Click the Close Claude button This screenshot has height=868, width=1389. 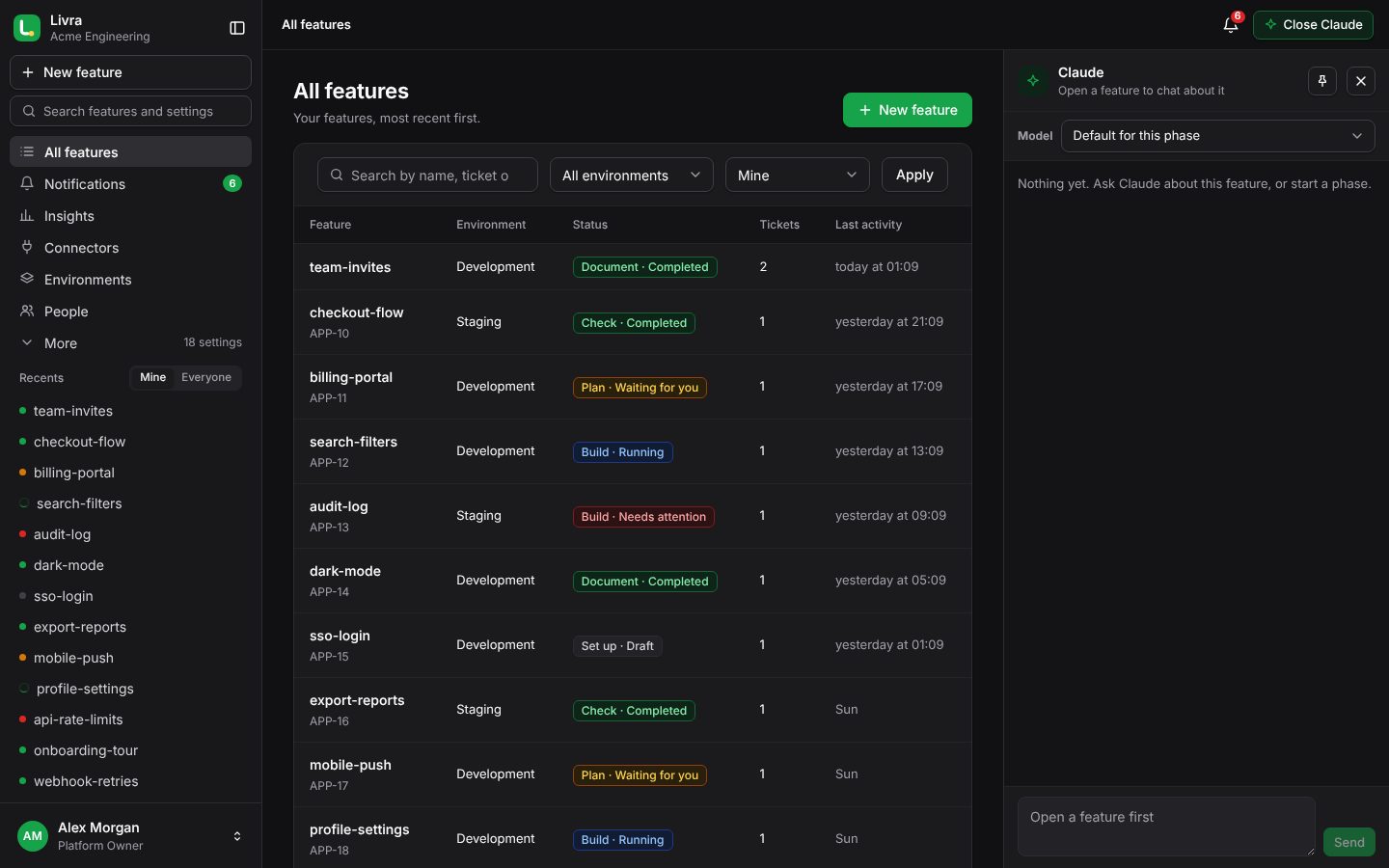[x=1313, y=25]
